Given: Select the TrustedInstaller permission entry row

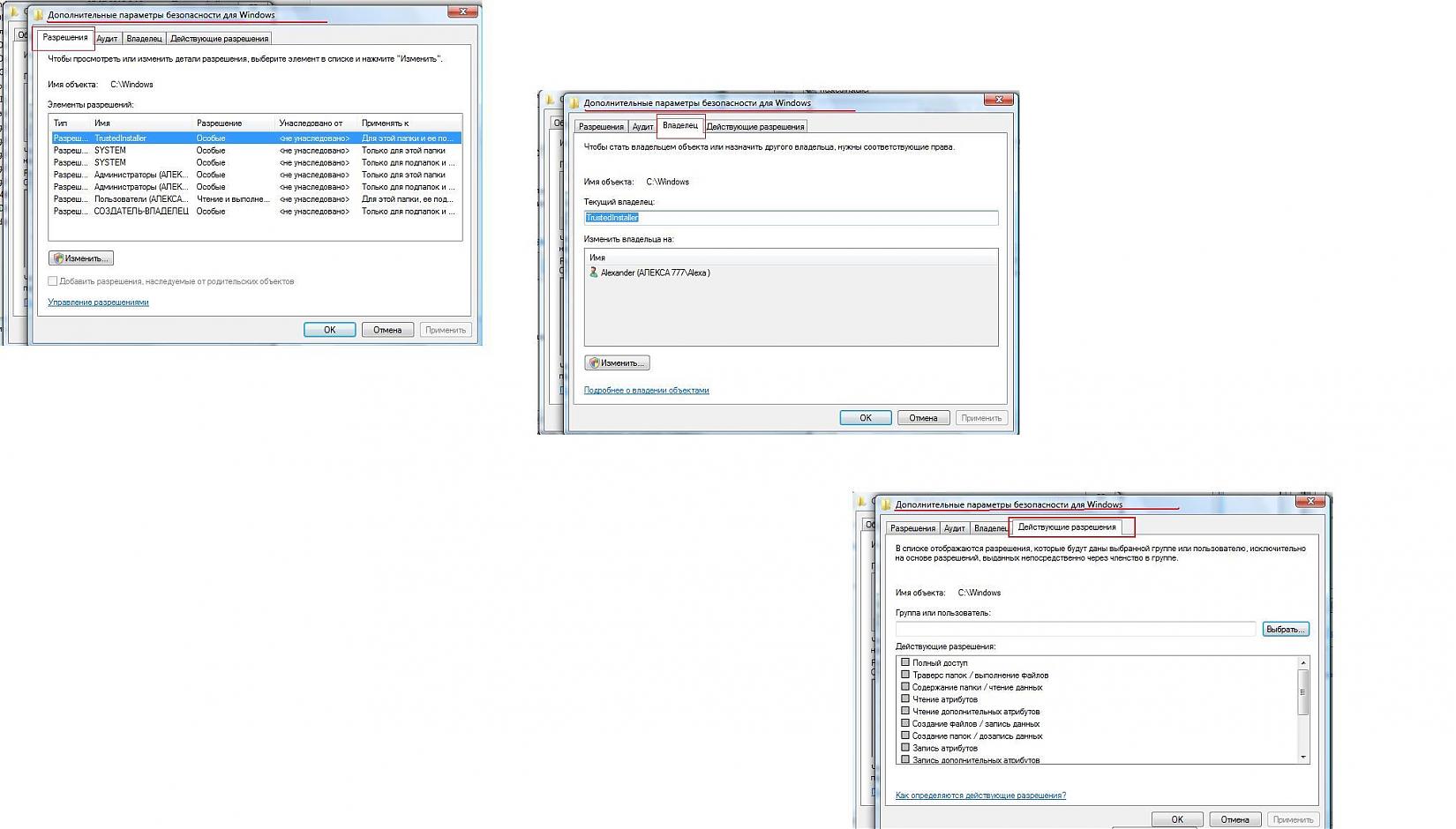Looking at the screenshot, I should [256, 138].
